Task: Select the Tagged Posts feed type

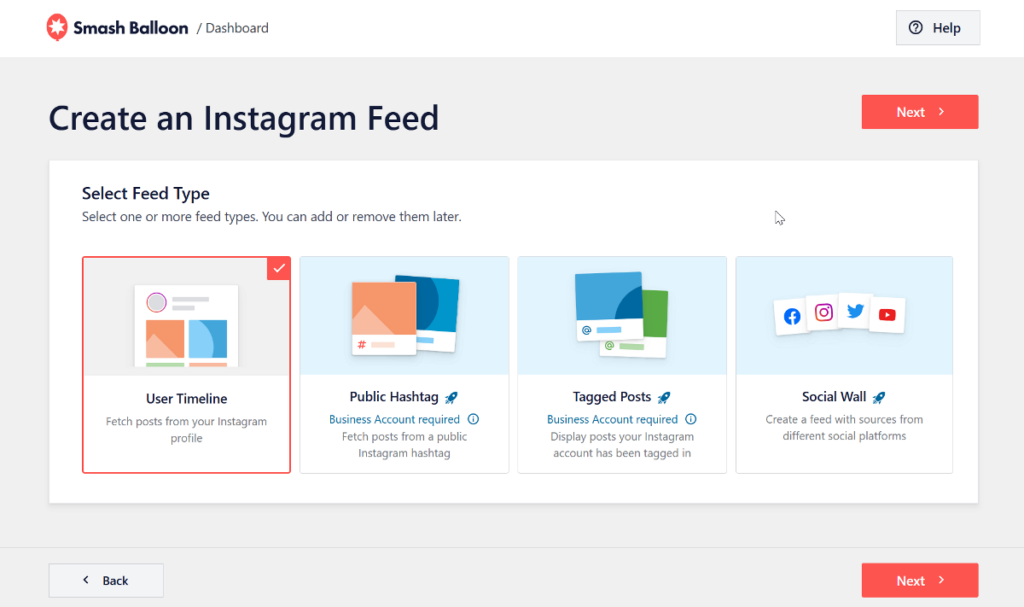Action: 622,364
